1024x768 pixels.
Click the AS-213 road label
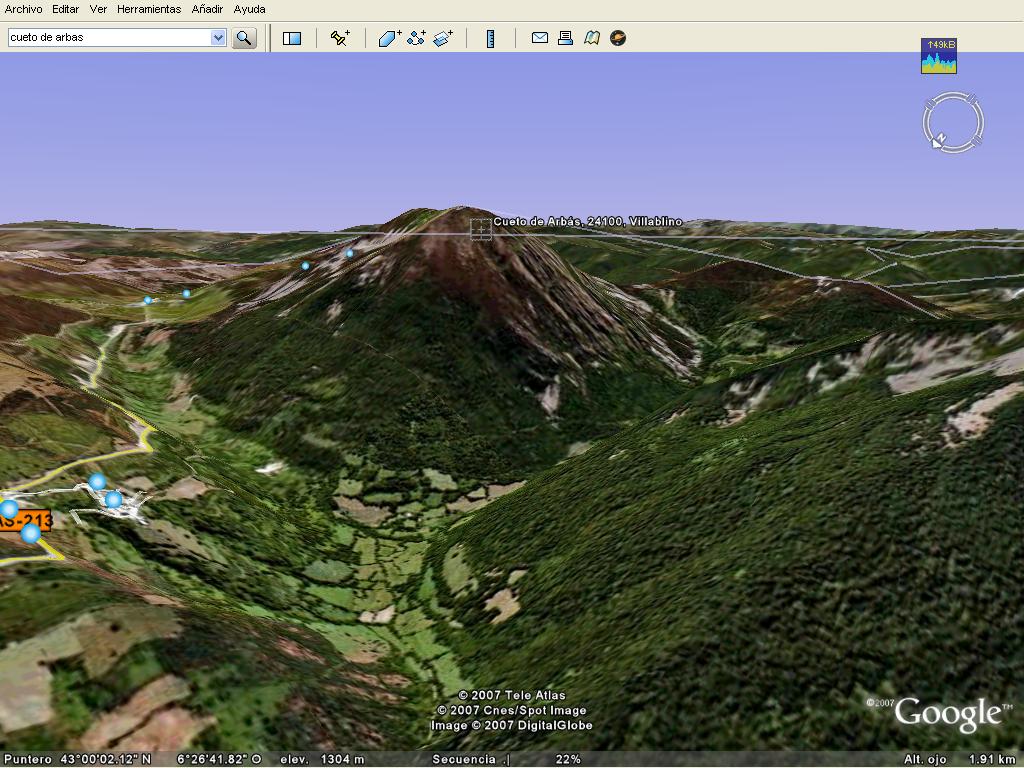(x=25, y=521)
